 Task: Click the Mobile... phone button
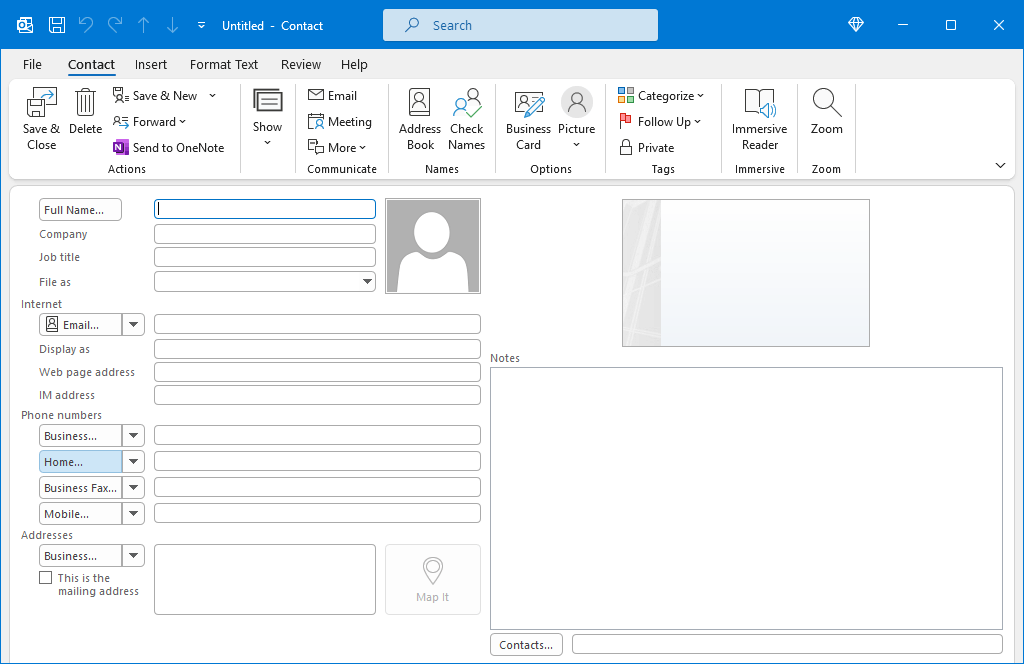click(80, 514)
